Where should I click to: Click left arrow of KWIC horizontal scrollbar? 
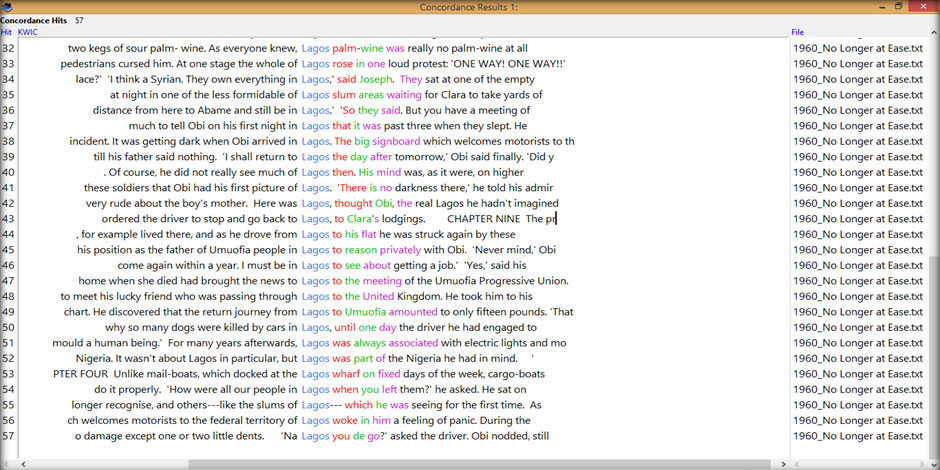[x=23, y=464]
